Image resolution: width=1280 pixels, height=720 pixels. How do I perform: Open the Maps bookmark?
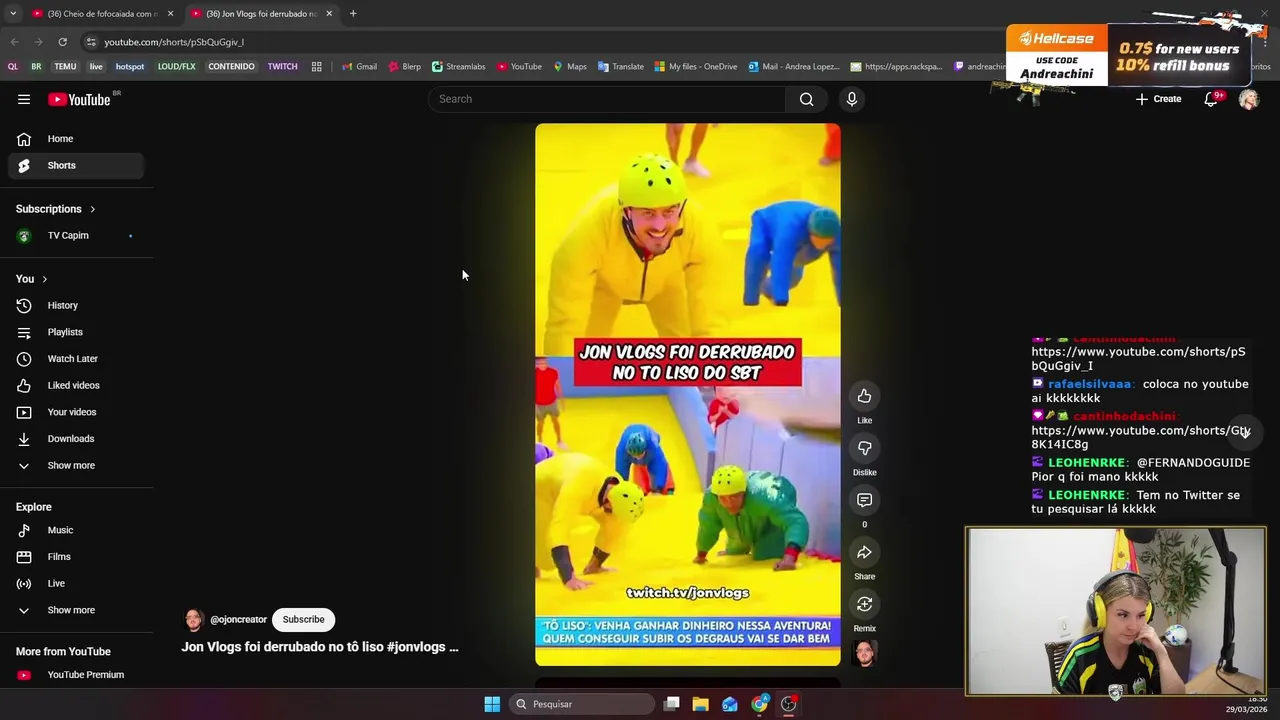coord(570,67)
